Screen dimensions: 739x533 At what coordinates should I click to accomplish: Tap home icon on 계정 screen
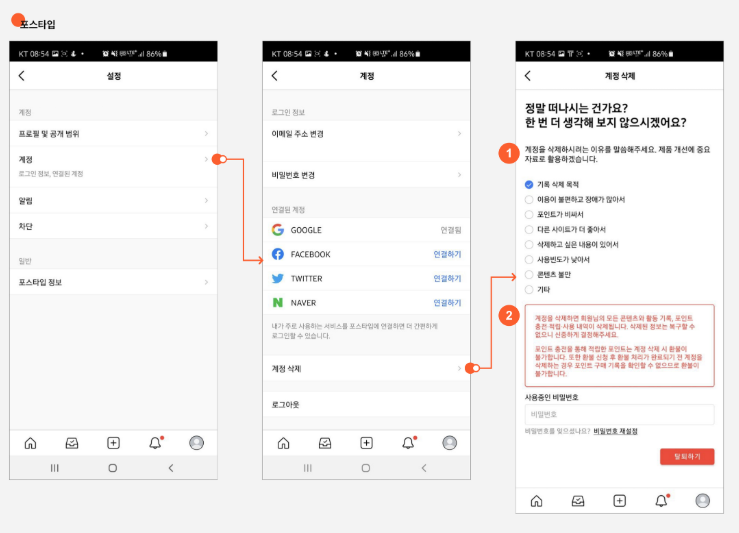coord(283,443)
